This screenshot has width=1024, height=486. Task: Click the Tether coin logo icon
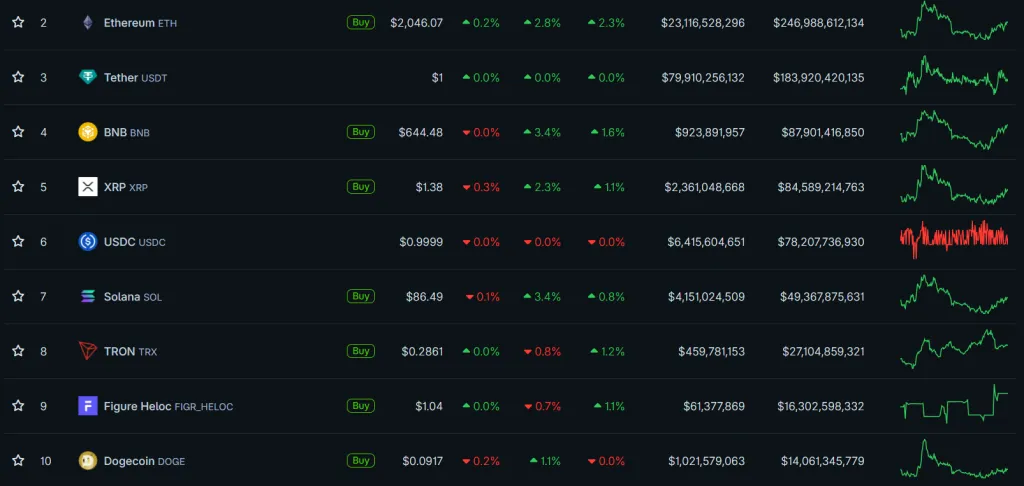click(x=87, y=77)
